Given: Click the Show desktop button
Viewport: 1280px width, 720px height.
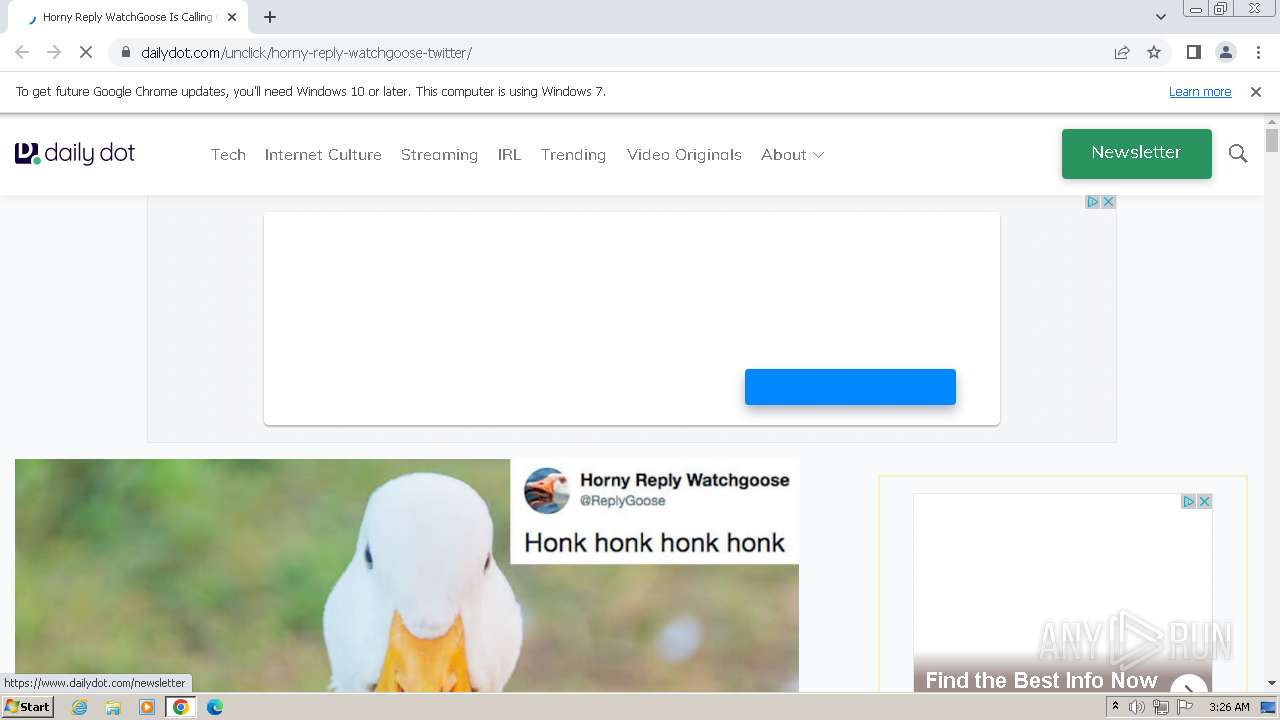Looking at the screenshot, I should pos(1268,707).
